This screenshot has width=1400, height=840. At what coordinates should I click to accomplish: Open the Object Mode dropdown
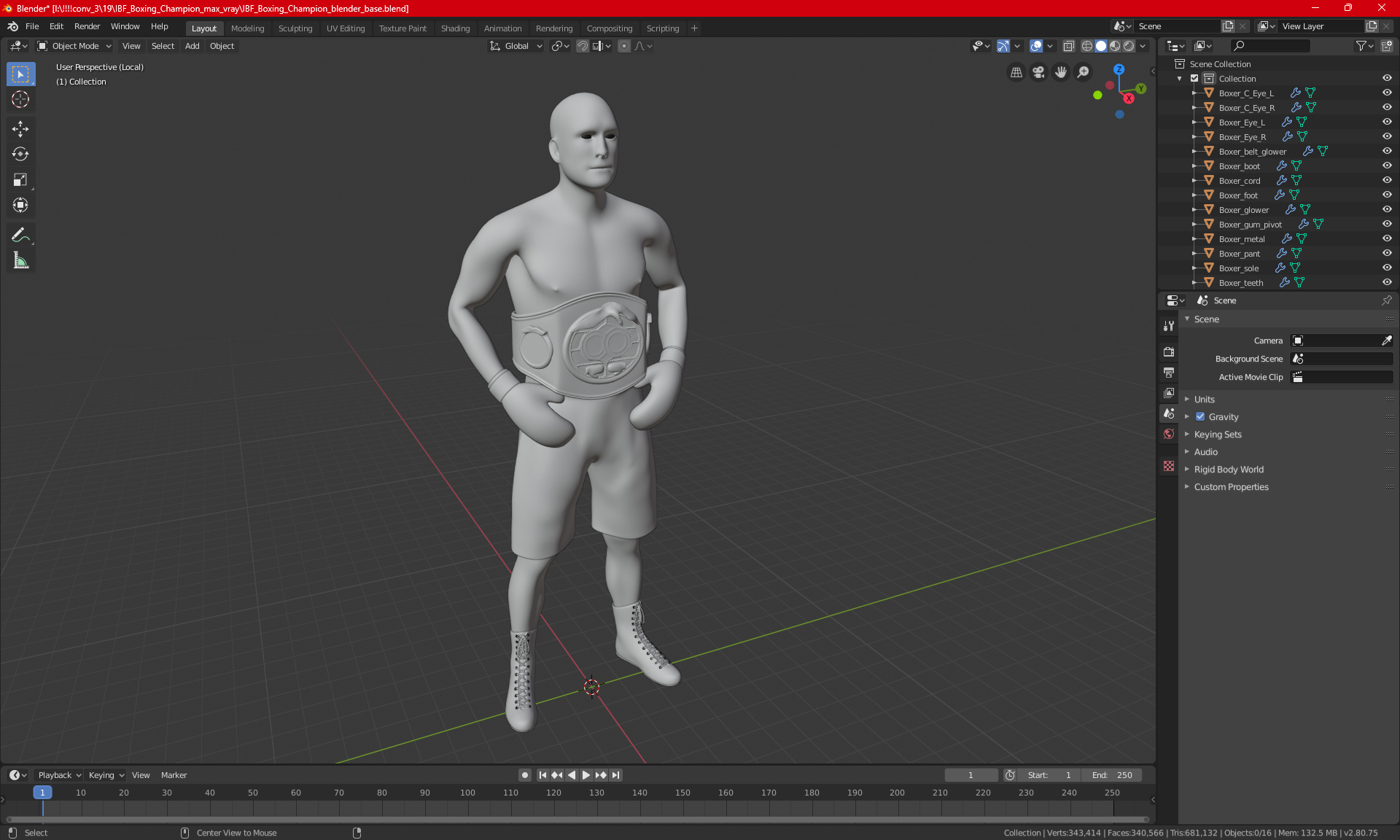(74, 46)
